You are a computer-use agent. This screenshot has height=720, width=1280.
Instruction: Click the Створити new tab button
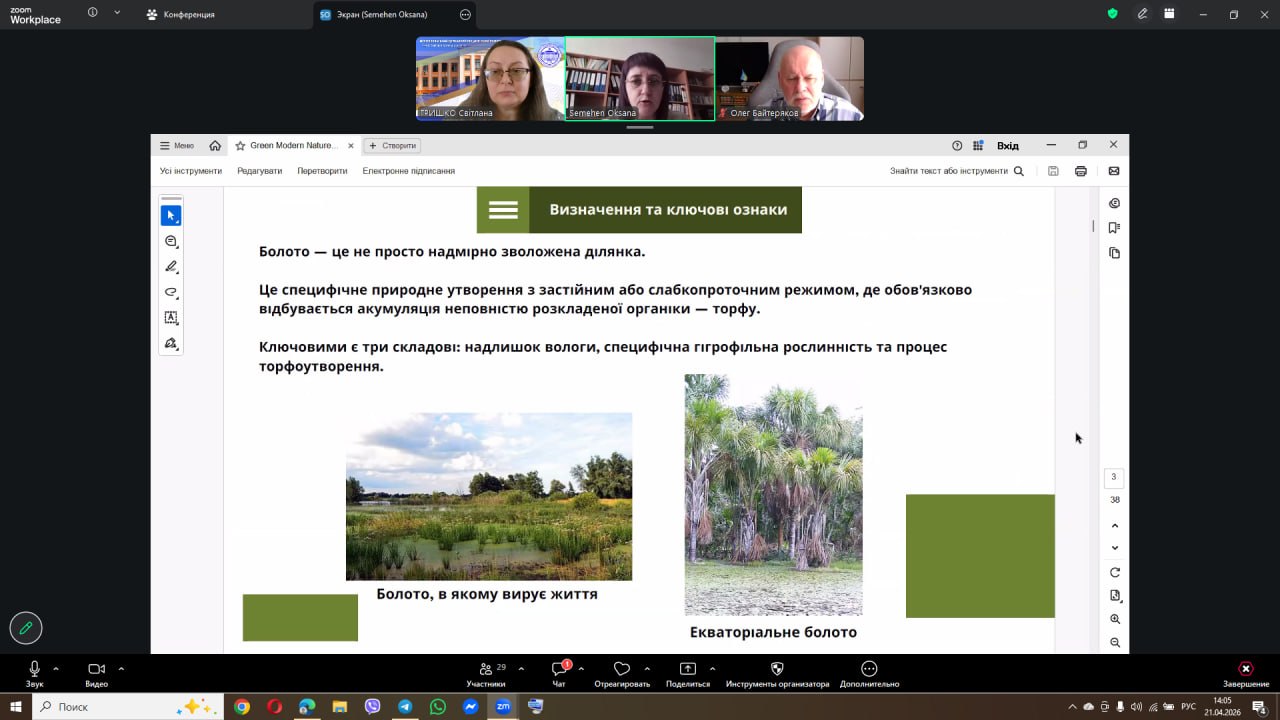tap(392, 146)
